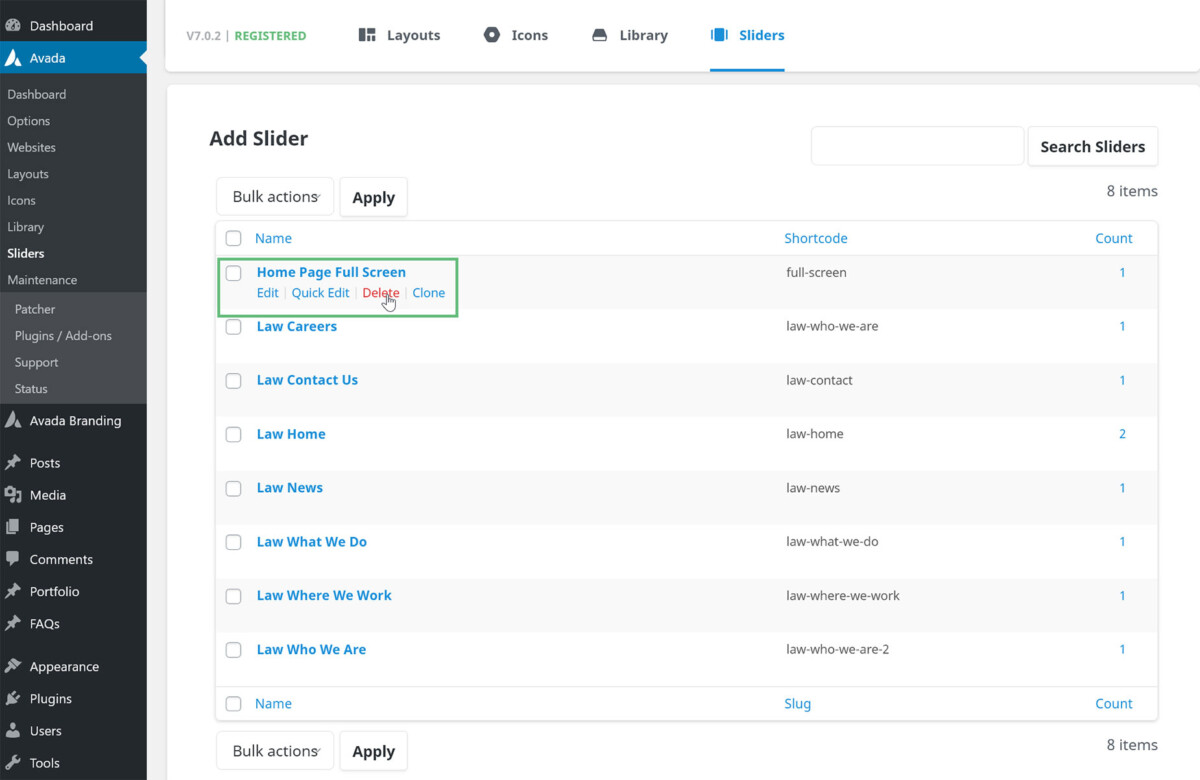Select all sliders via the header checkbox
The image size is (1200, 780).
[x=233, y=238]
